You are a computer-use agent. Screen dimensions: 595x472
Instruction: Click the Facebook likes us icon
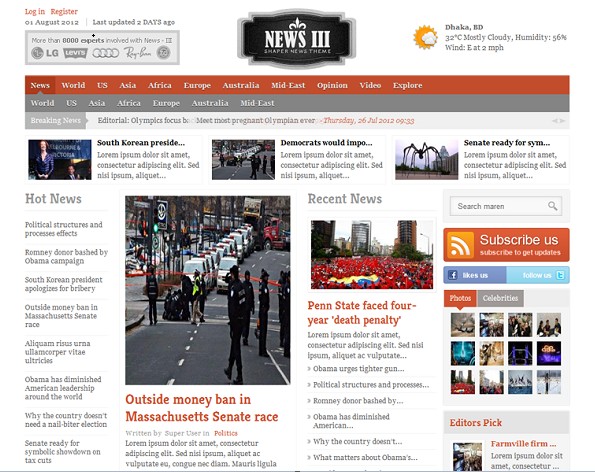[x=452, y=275]
